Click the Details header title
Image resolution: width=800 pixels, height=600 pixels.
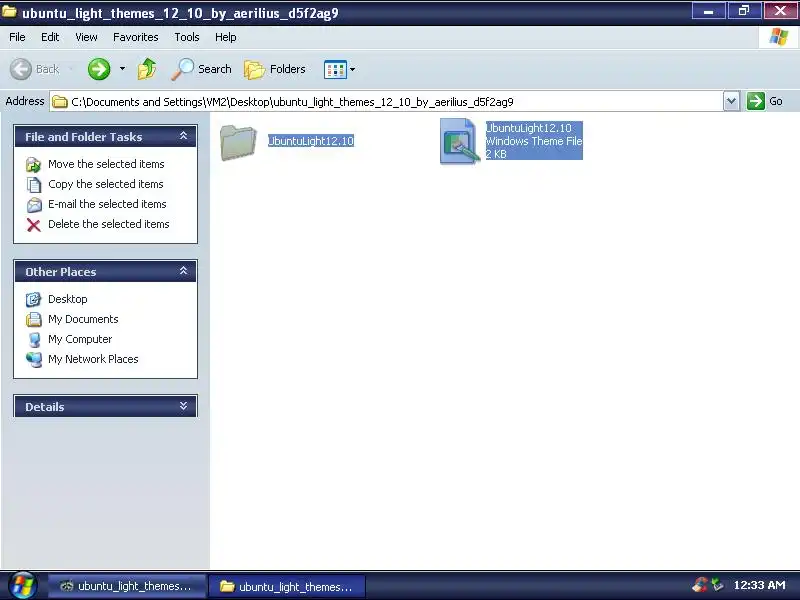coord(45,407)
